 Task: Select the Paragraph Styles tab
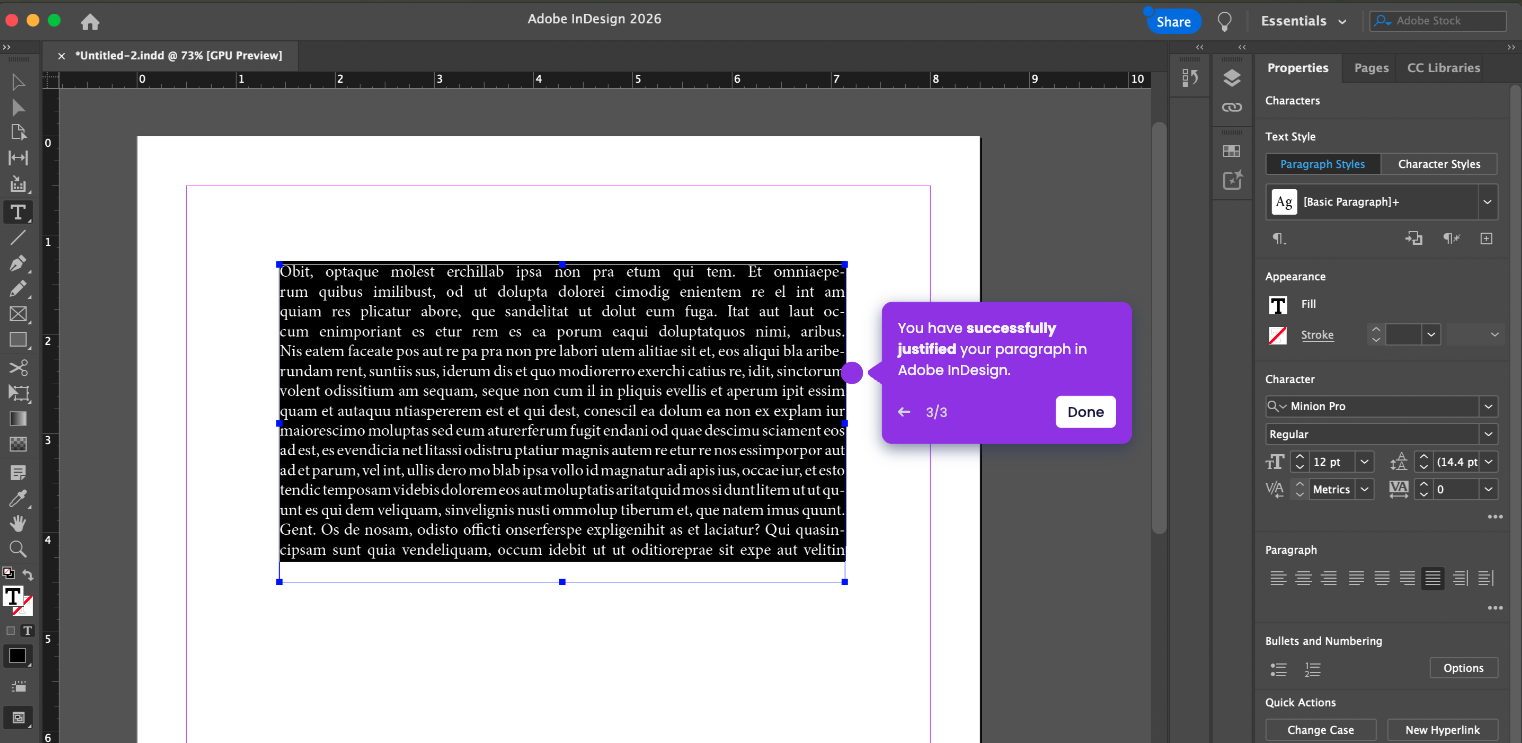click(1322, 164)
